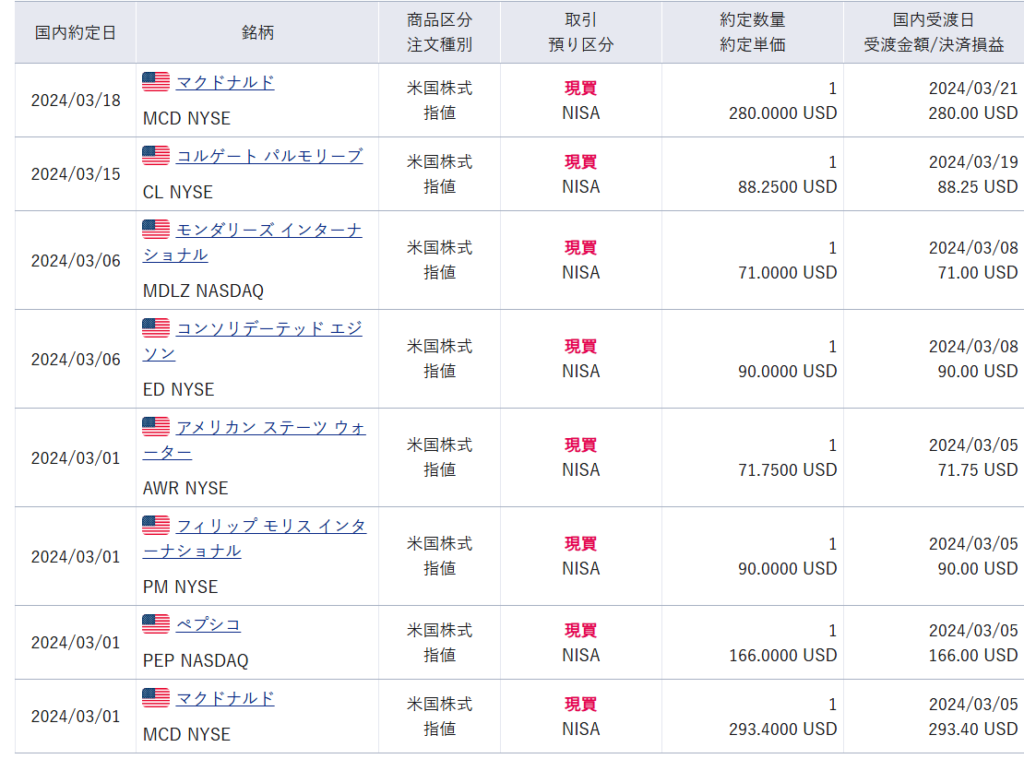Click the flag icon in the 2024/03/18 マクドナルド row
Image resolution: width=1024 pixels, height=759 pixels.
(x=156, y=82)
